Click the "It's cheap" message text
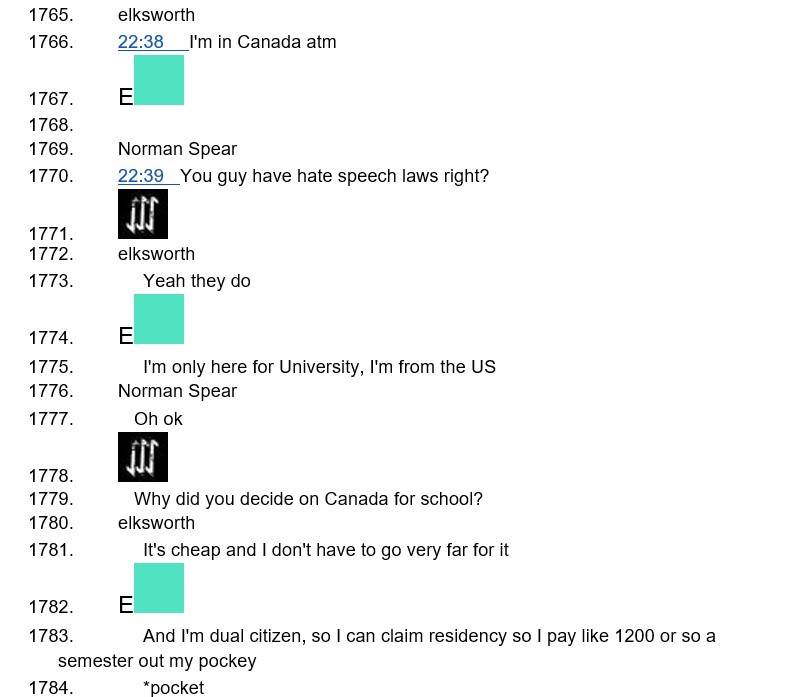The width and height of the screenshot is (786, 697). pyautogui.click(x=326, y=550)
